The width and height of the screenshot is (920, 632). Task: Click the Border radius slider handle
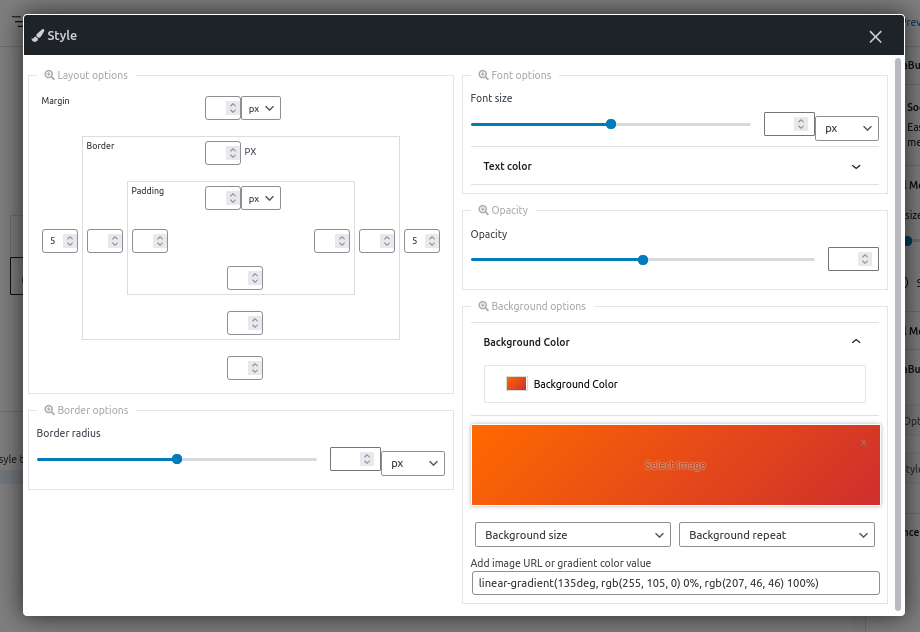(x=177, y=459)
